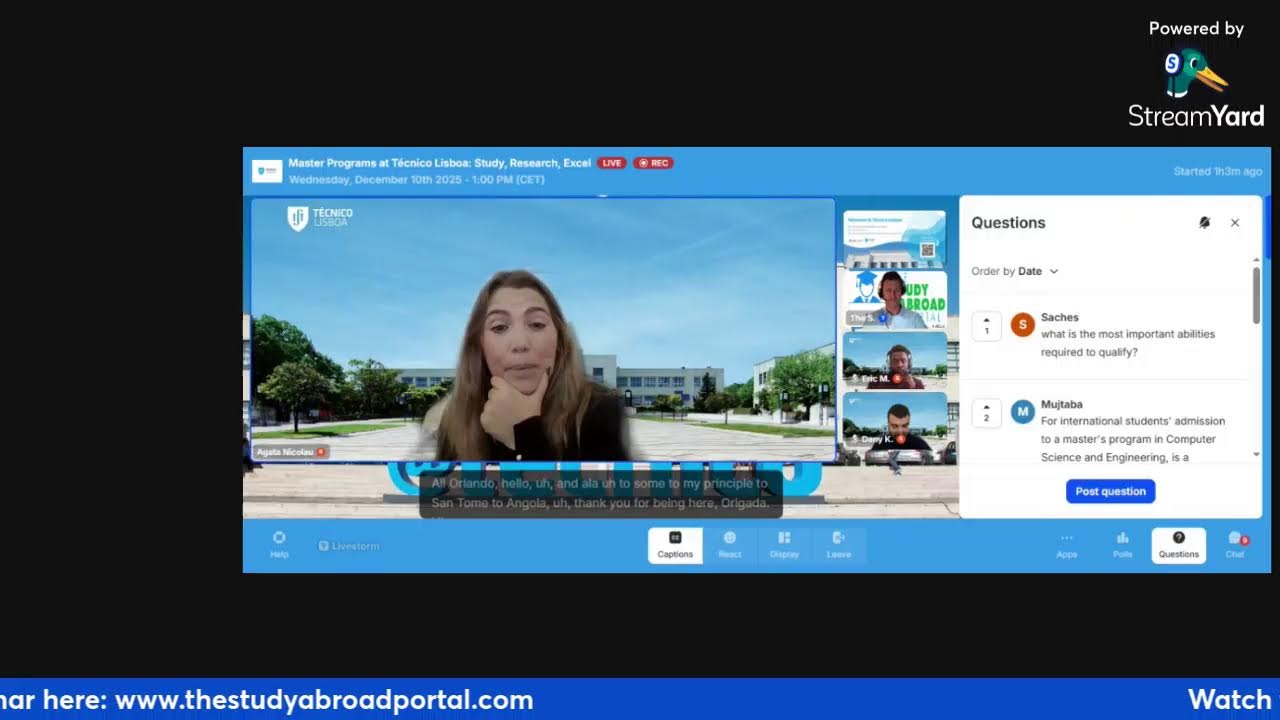Click Saches' question text
This screenshot has width=1280, height=720.
(1128, 343)
